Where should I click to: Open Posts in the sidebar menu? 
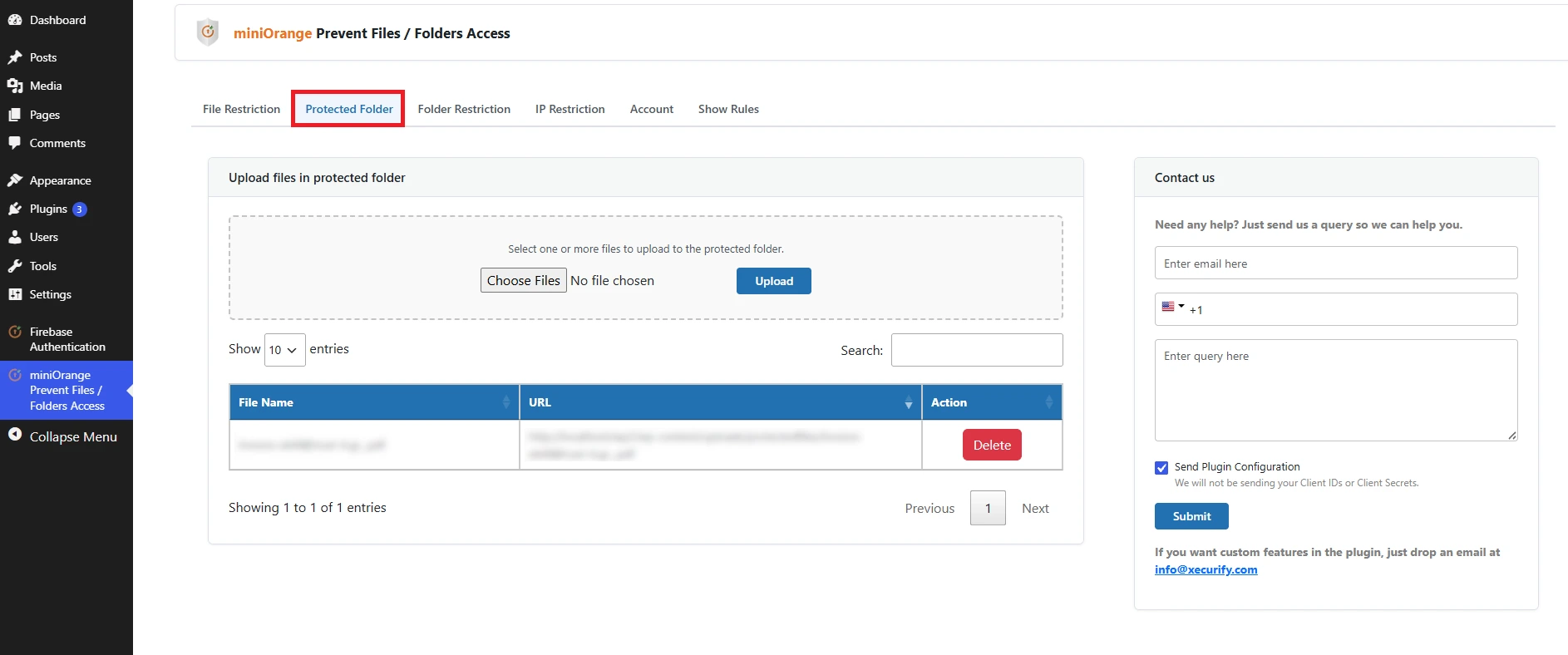43,57
